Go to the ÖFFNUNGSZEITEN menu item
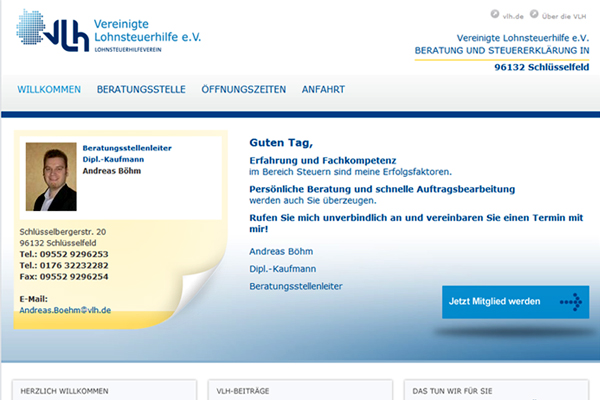Image resolution: width=600 pixels, height=400 pixels. pos(244,89)
